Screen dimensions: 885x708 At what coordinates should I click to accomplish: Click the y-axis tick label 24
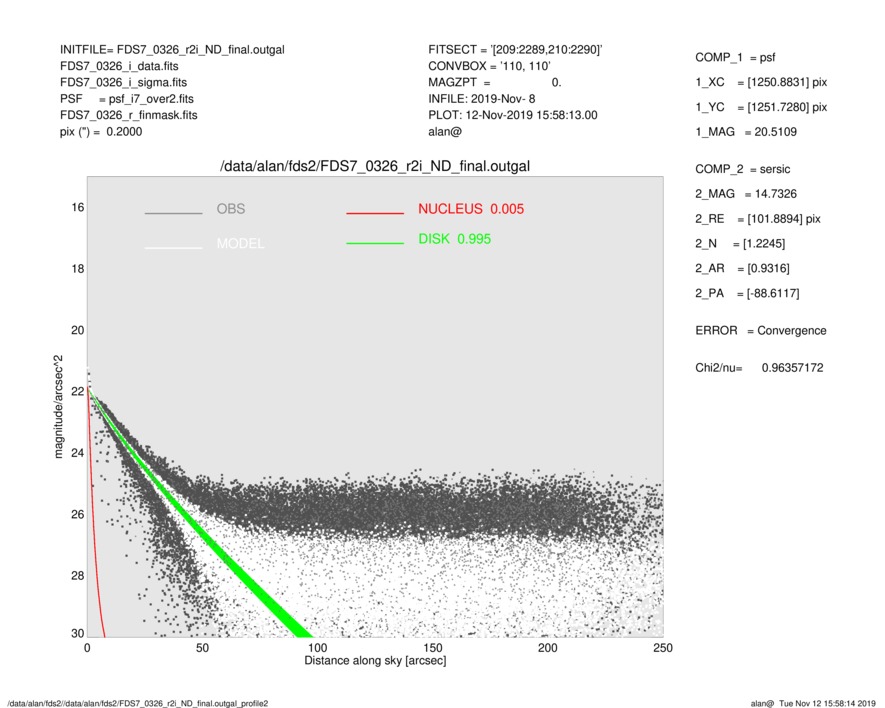[x=78, y=453]
